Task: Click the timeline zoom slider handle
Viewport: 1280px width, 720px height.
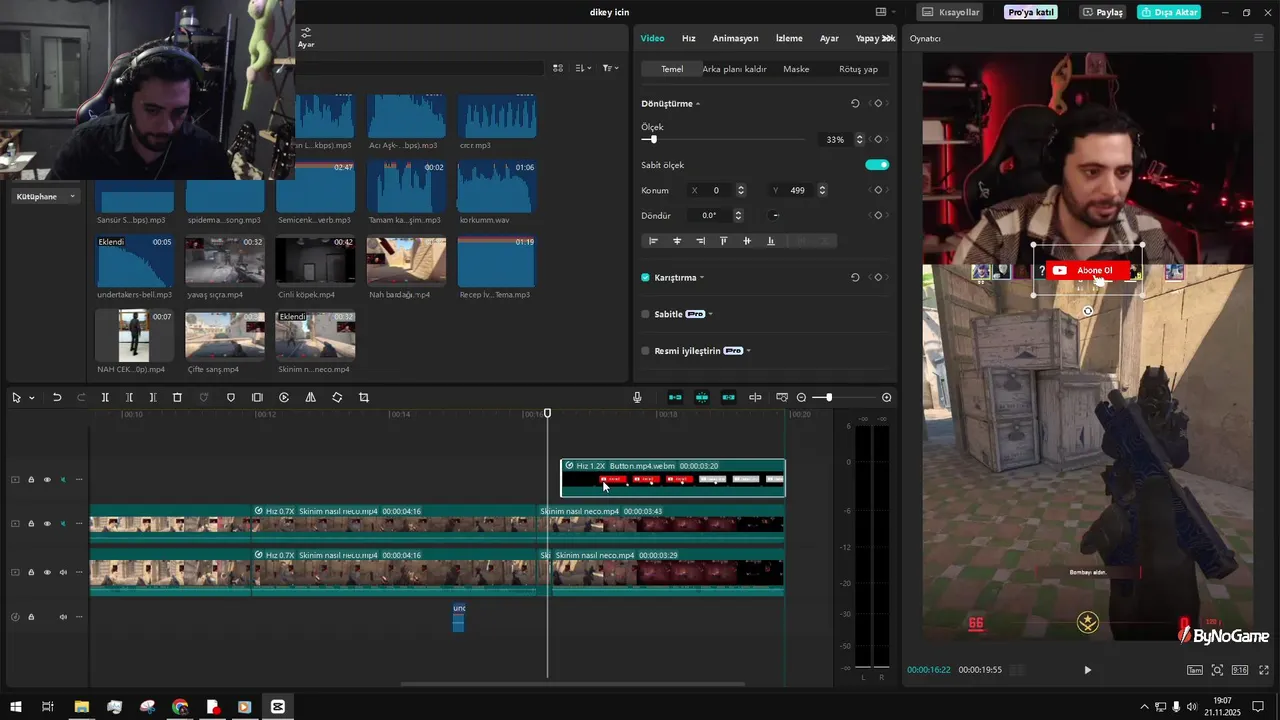Action: (x=828, y=397)
